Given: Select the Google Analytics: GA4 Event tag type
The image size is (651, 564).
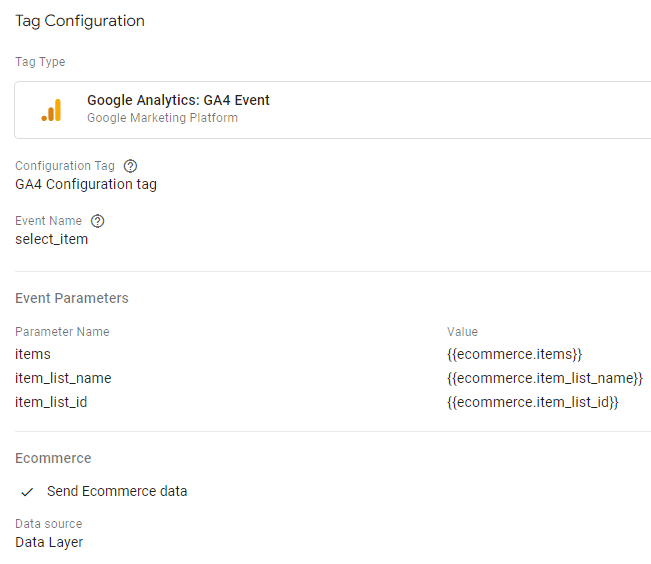Looking at the screenshot, I should tap(333, 110).
